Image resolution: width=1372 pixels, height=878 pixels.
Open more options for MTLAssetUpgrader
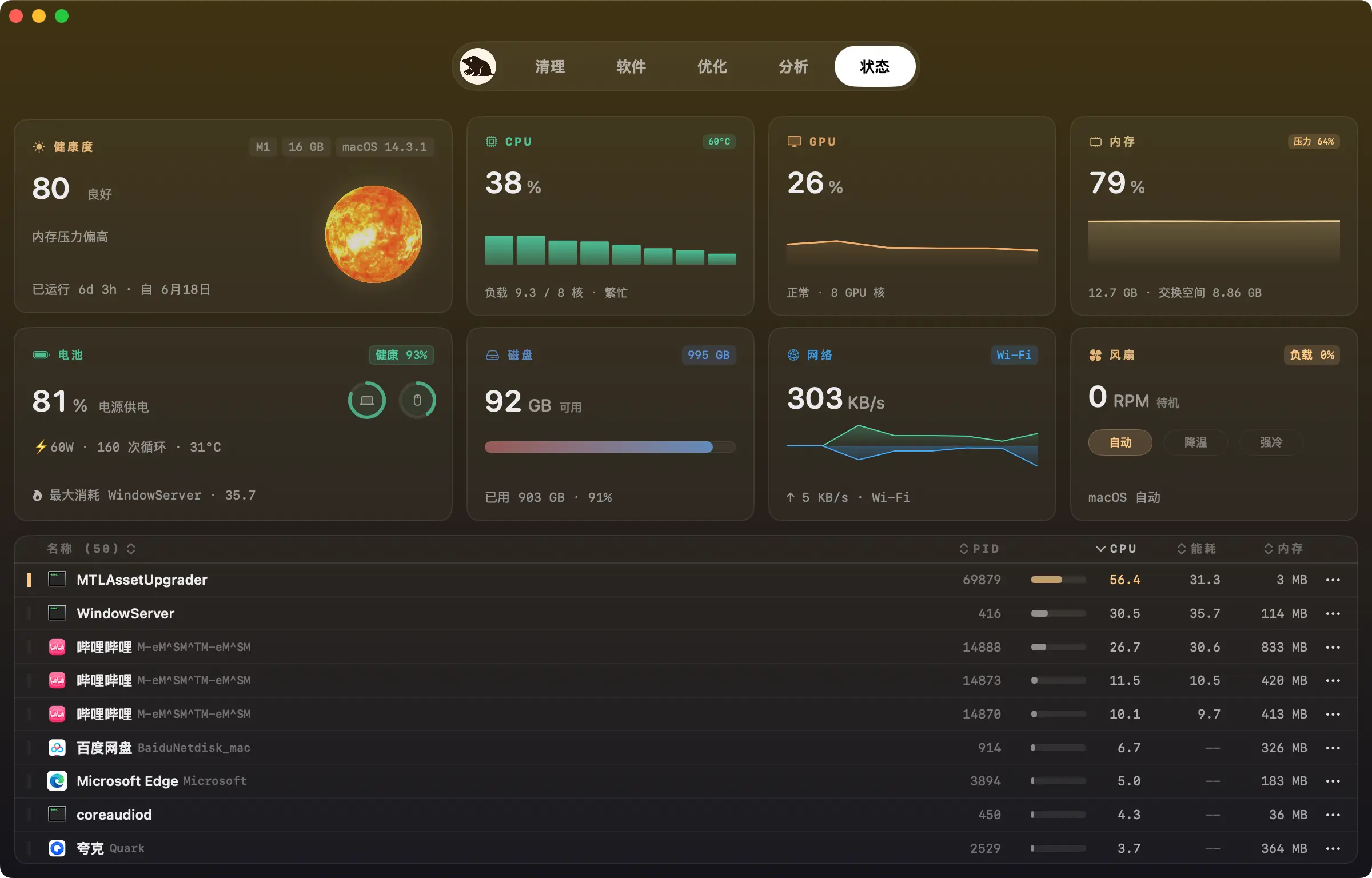pyautogui.click(x=1333, y=580)
